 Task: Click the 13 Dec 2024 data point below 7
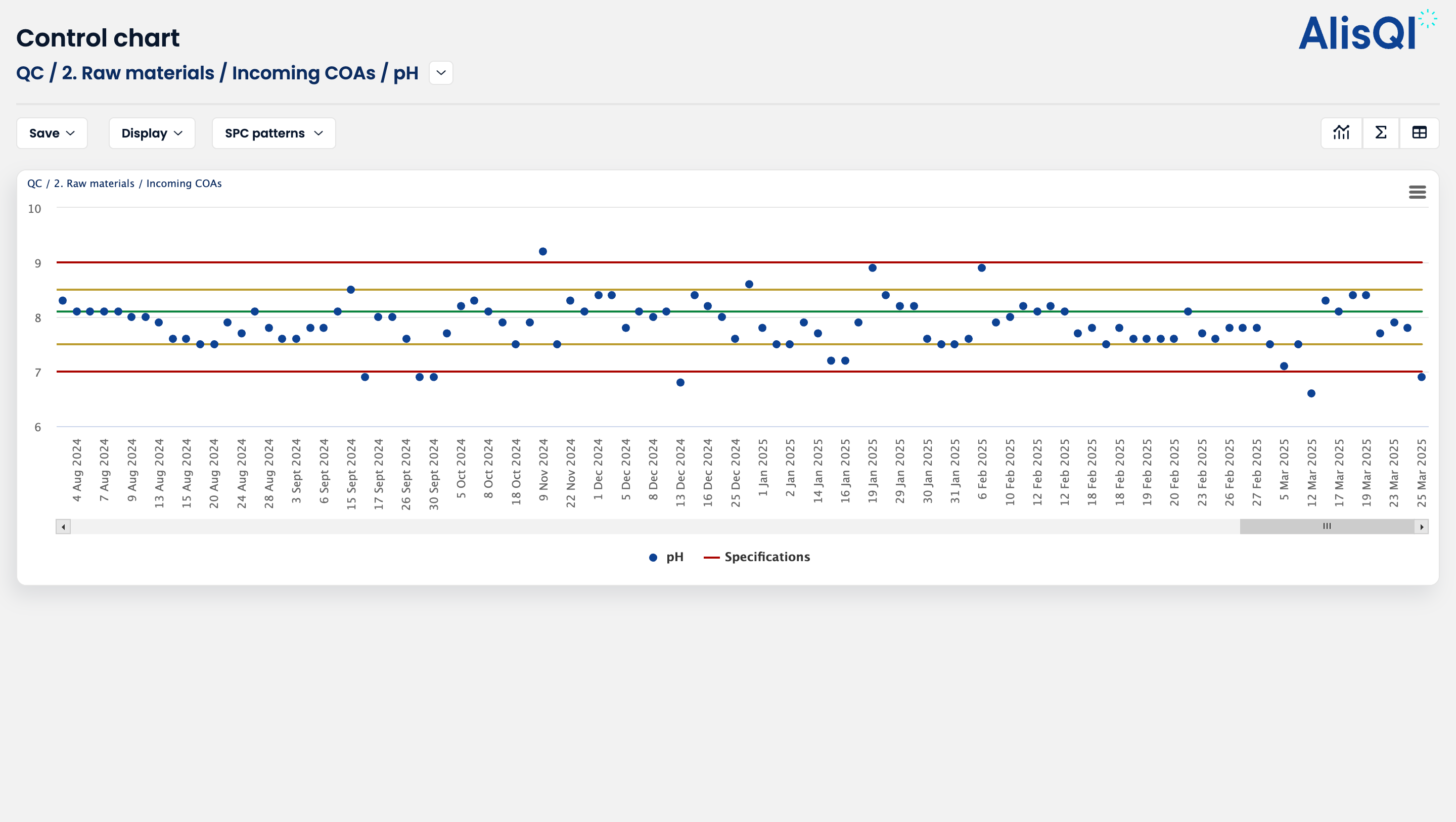tap(680, 383)
